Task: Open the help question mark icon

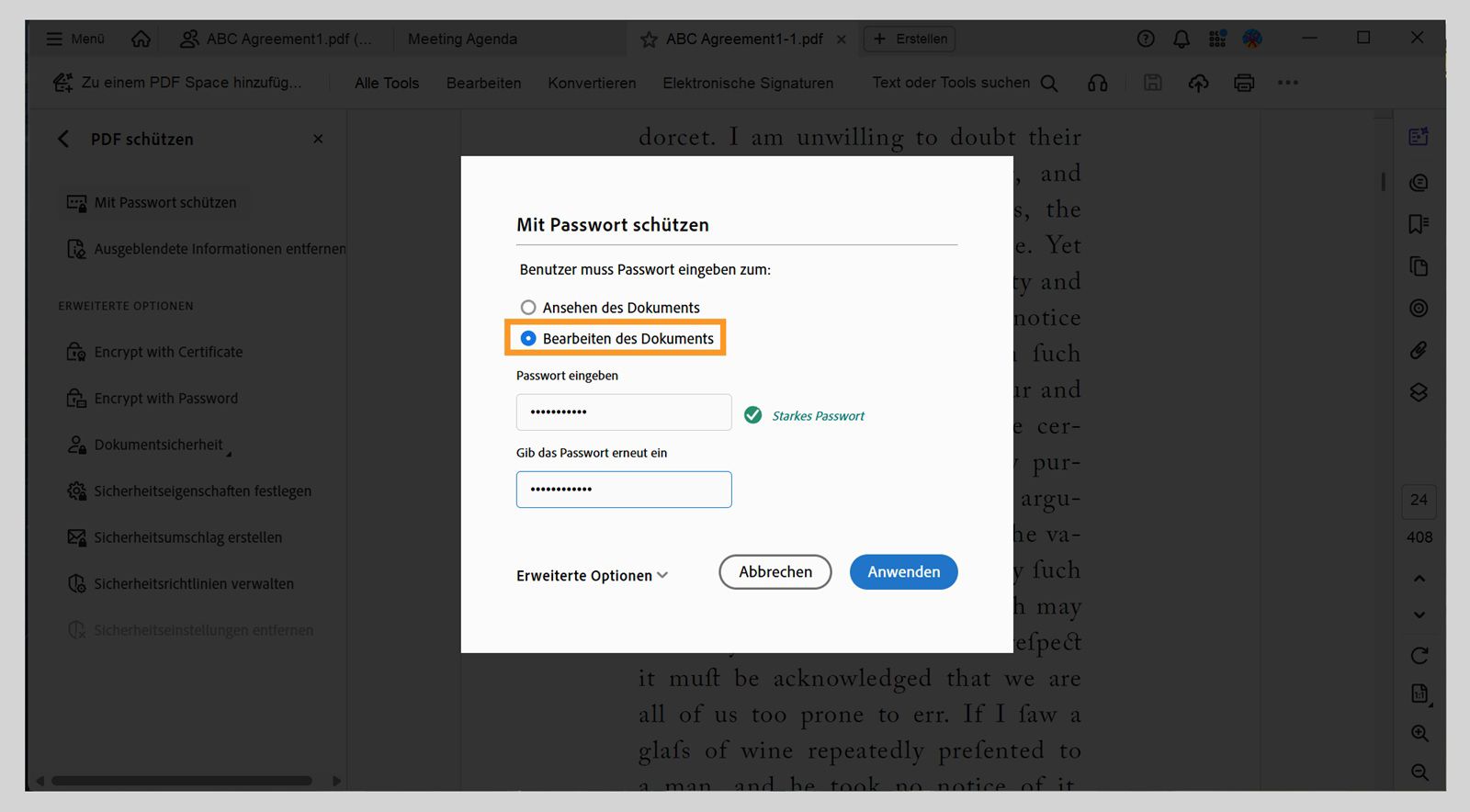Action: click(x=1146, y=39)
